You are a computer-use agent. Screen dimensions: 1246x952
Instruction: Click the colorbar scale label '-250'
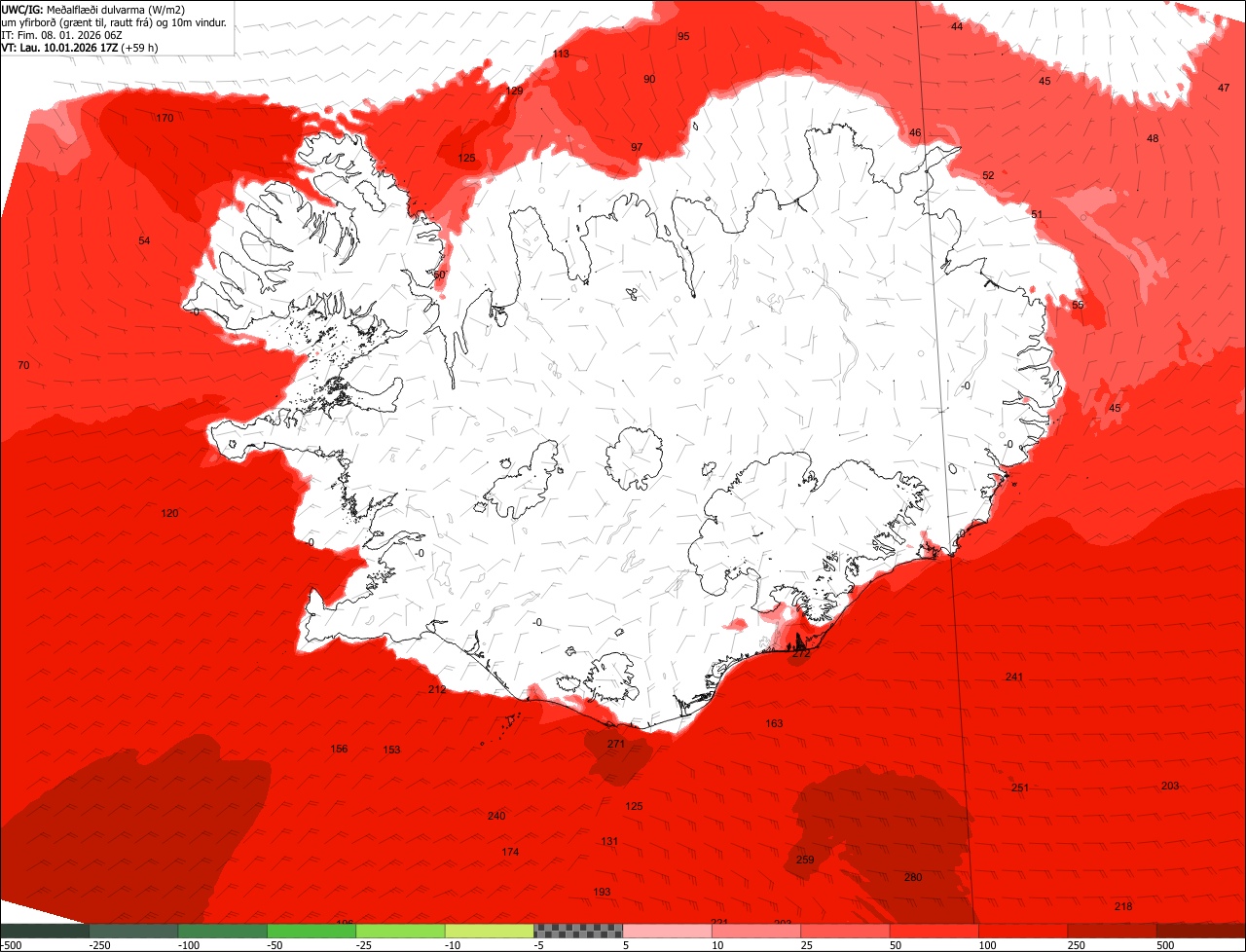point(98,945)
